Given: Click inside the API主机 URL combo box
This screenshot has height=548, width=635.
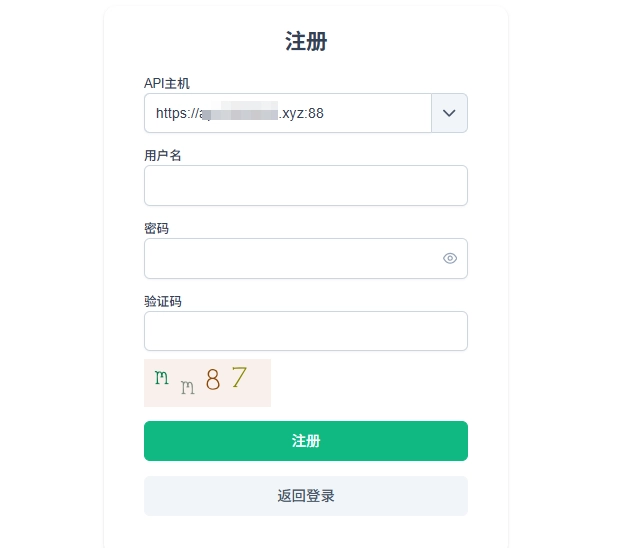Looking at the screenshot, I should (x=287, y=113).
